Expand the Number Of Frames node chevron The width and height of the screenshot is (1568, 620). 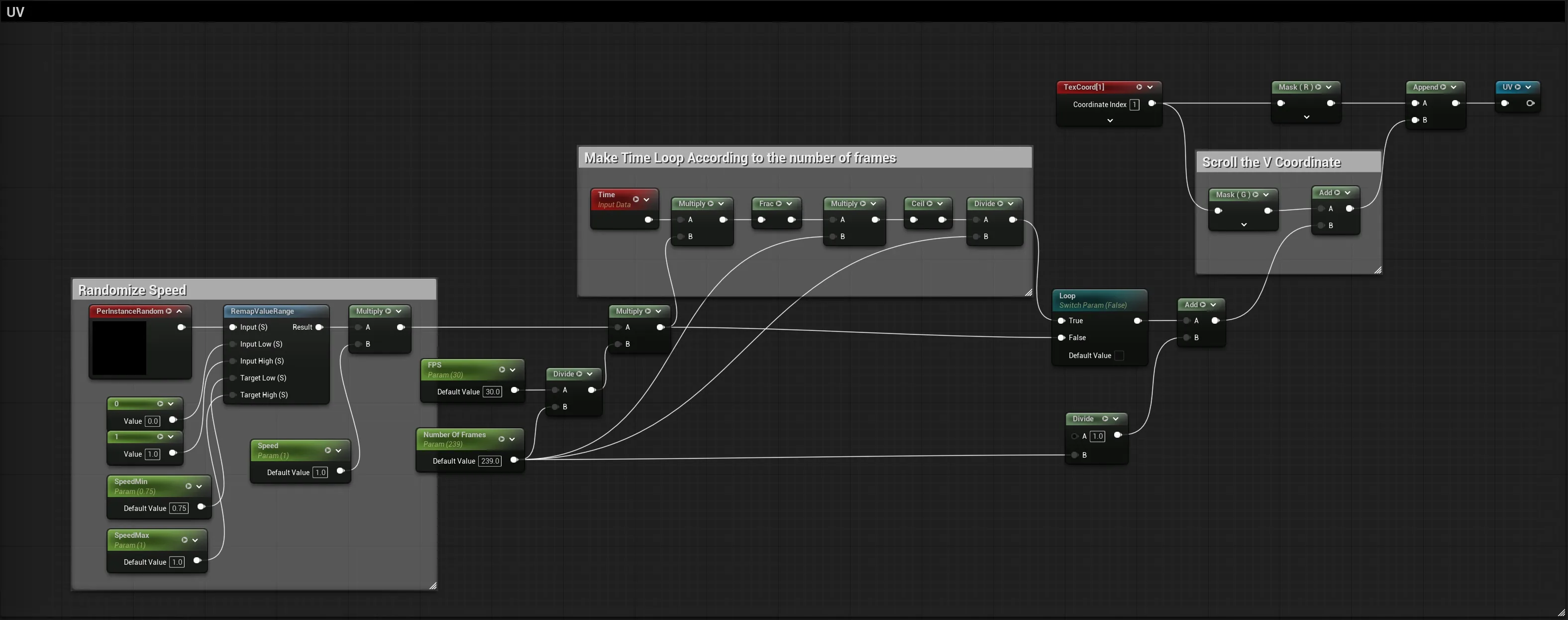[512, 439]
